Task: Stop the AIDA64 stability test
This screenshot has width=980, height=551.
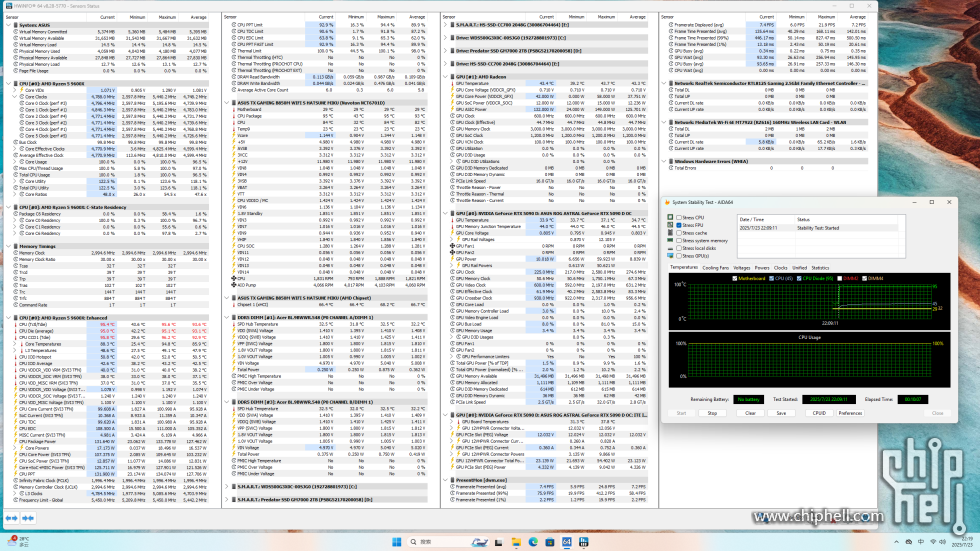Action: pos(712,413)
